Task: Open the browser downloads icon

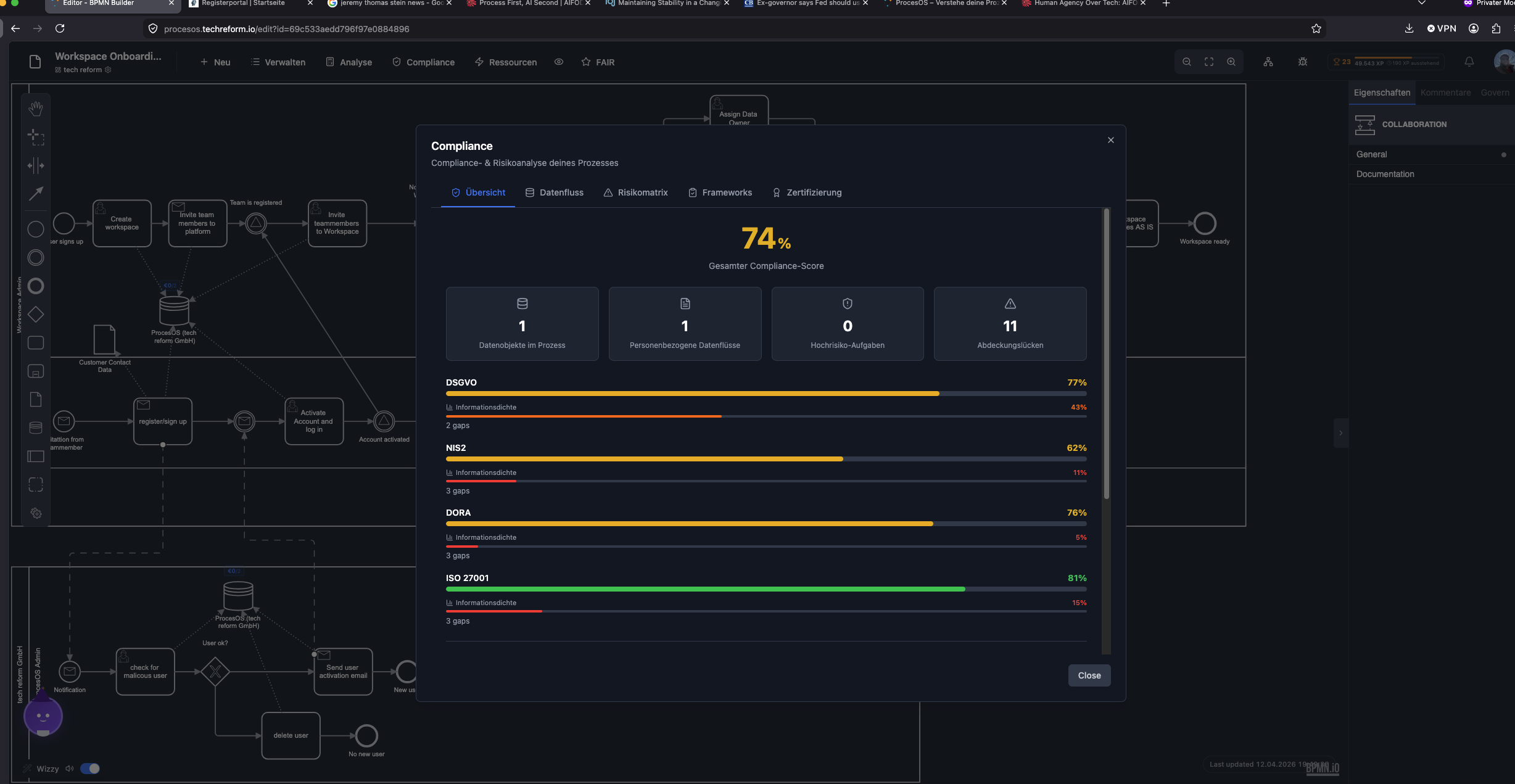Action: [1409, 28]
